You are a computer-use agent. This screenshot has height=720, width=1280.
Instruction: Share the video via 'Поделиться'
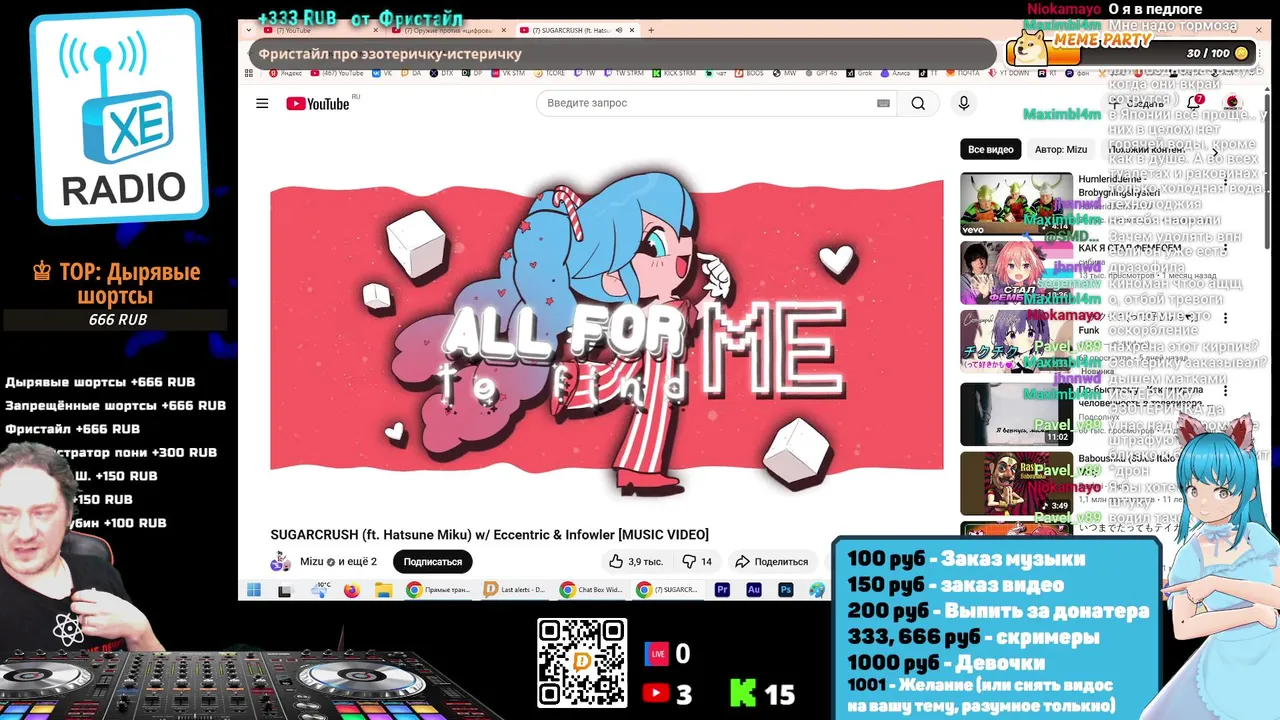click(771, 562)
